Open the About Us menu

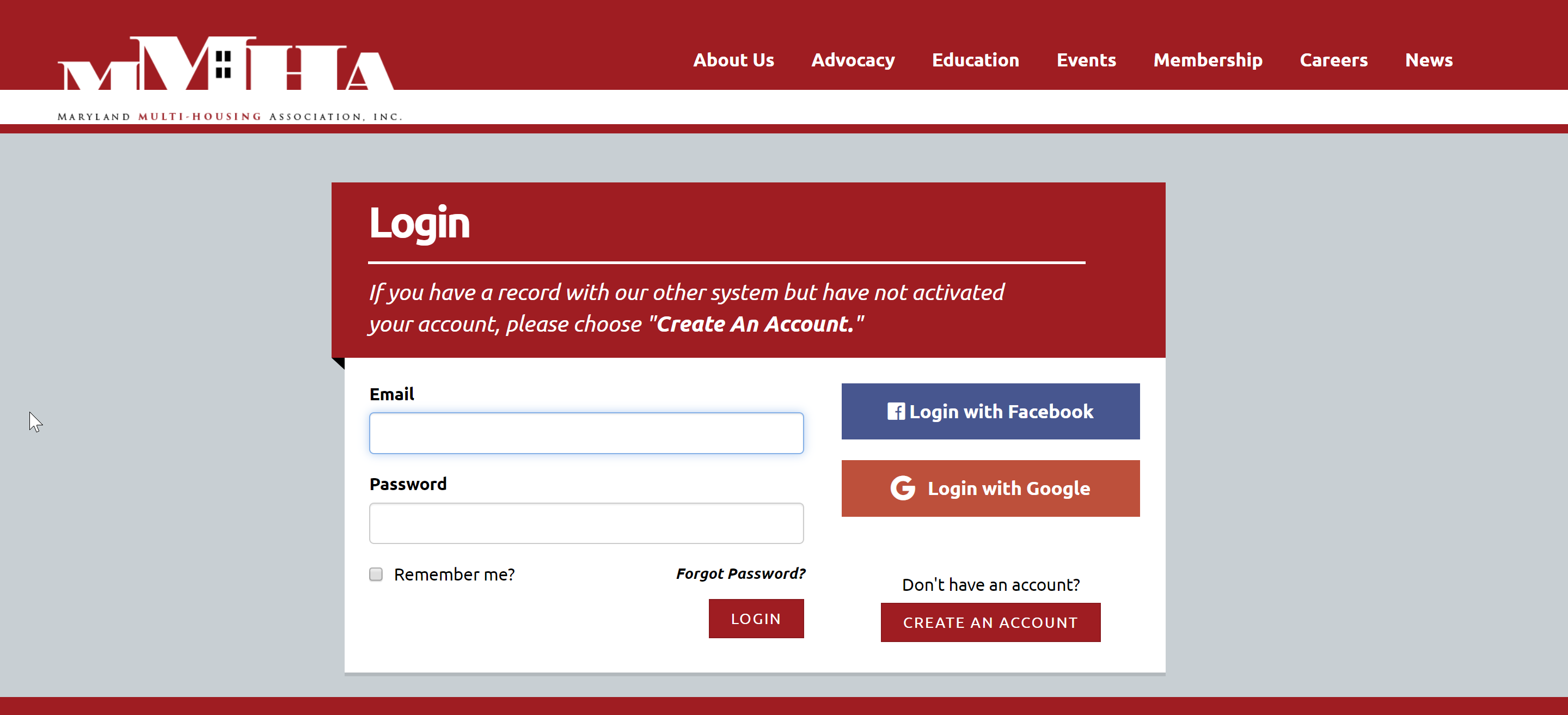click(x=733, y=60)
